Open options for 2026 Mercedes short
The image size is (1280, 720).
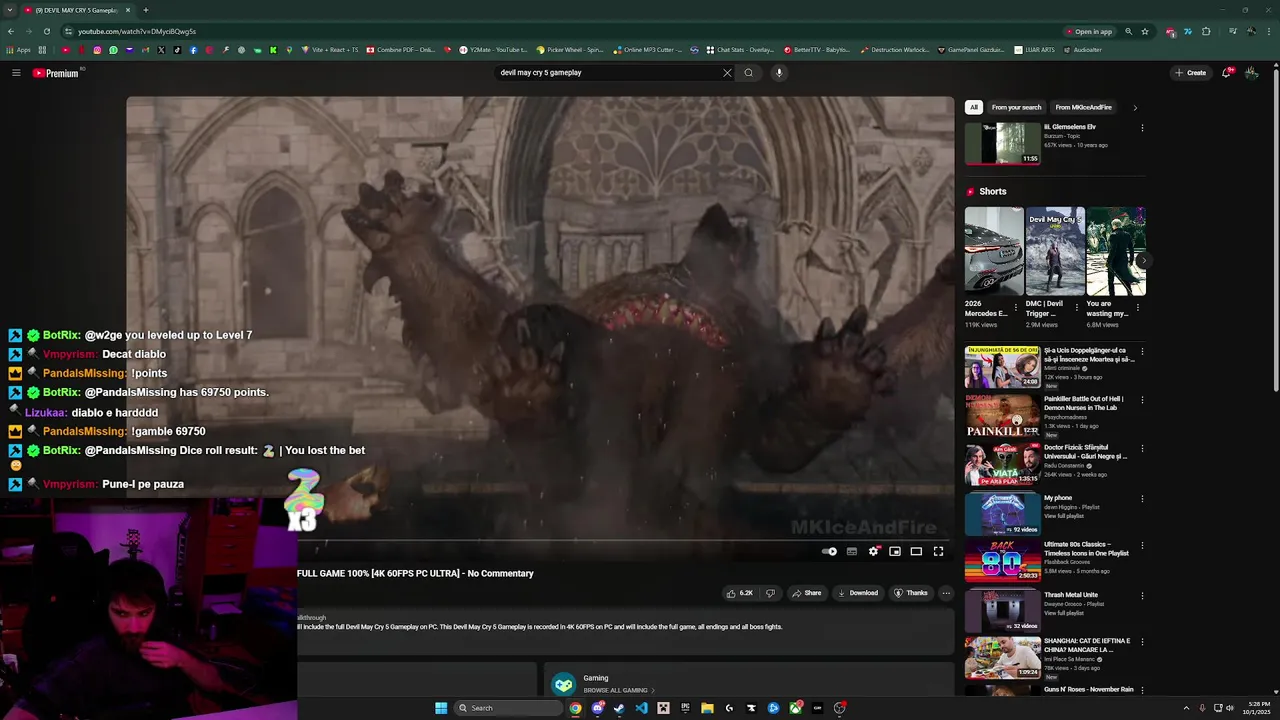tap(1016, 307)
